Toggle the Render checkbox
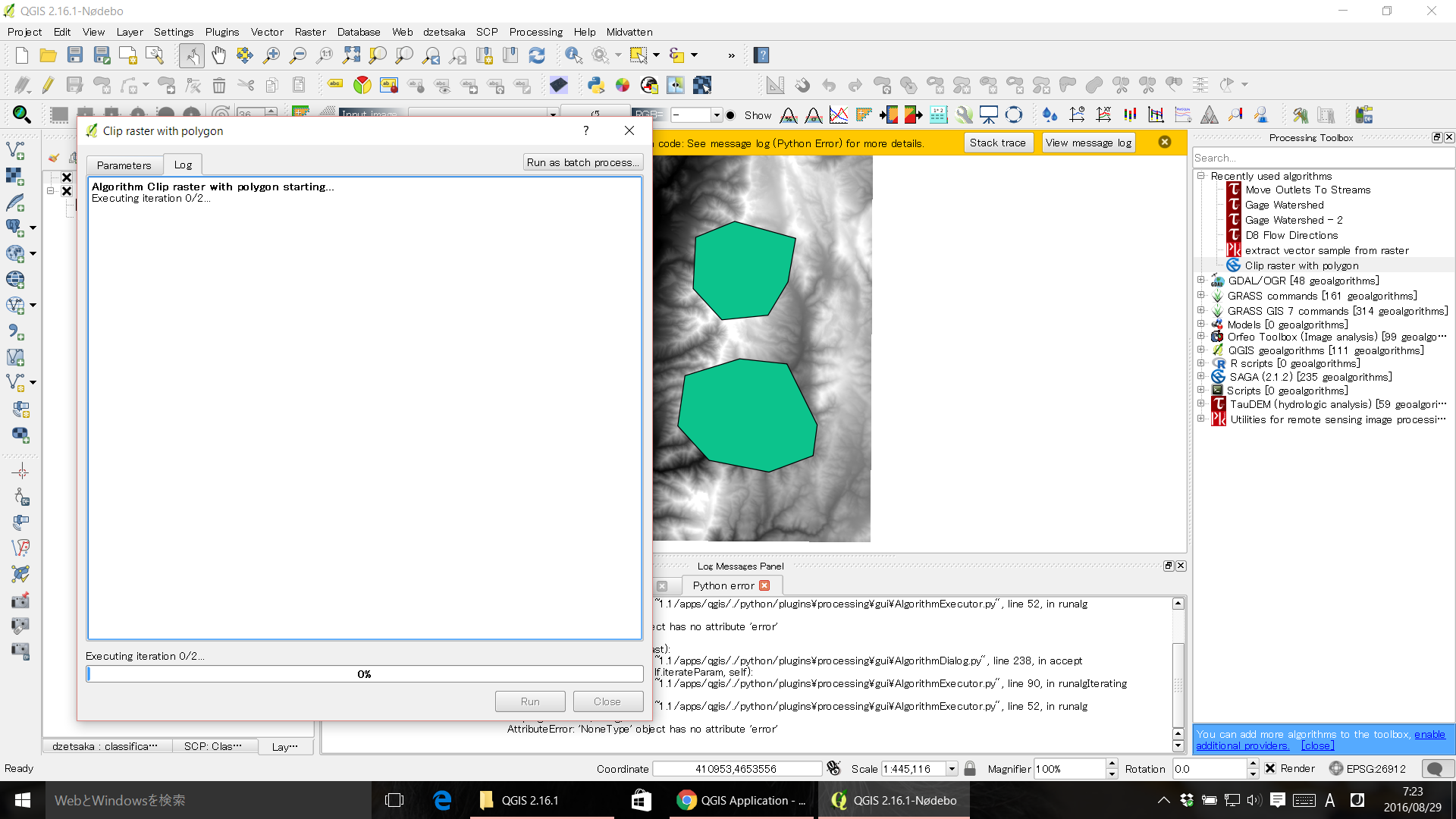The image size is (1456, 819). [1270, 768]
